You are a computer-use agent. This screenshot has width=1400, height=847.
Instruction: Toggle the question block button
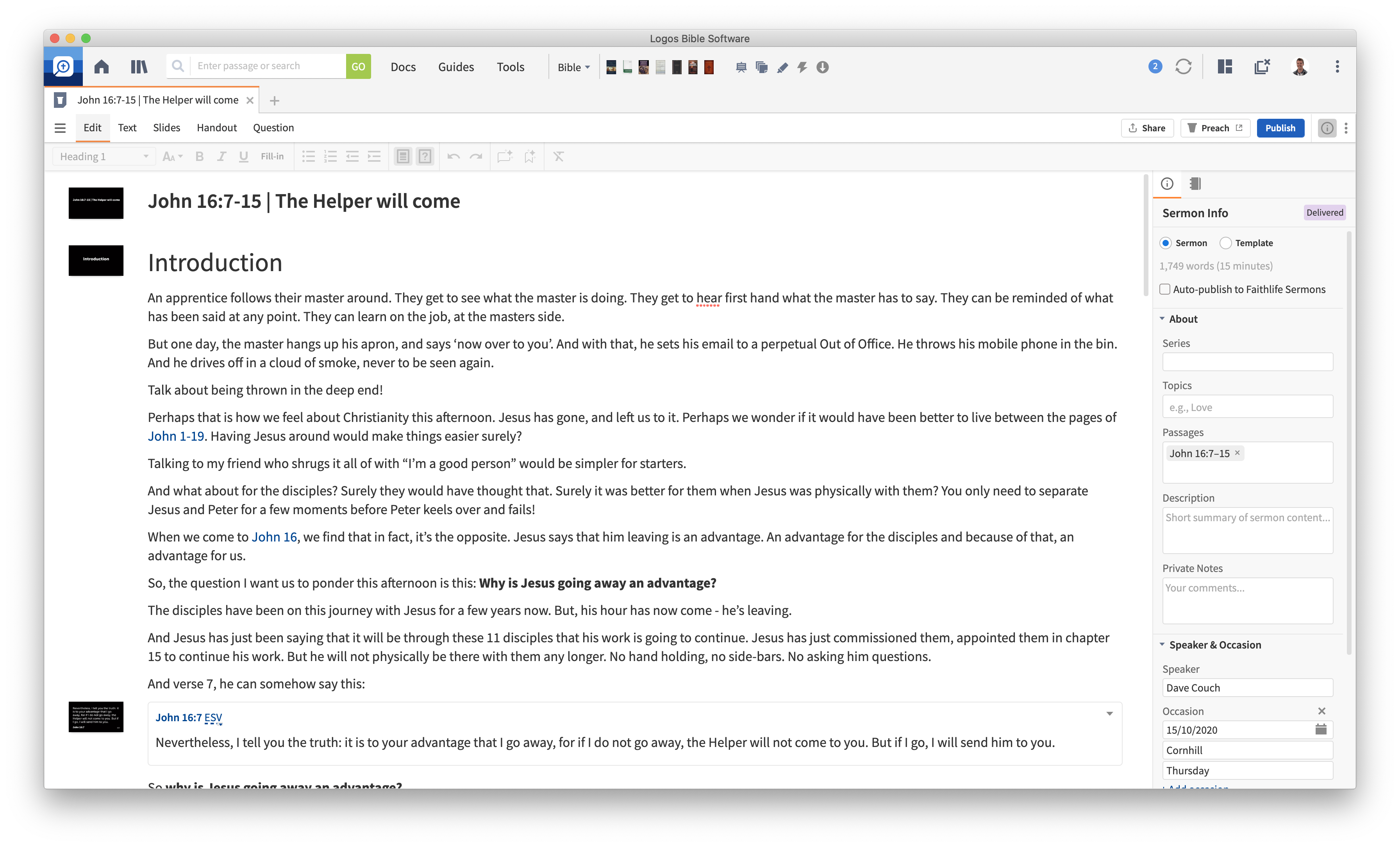425,156
